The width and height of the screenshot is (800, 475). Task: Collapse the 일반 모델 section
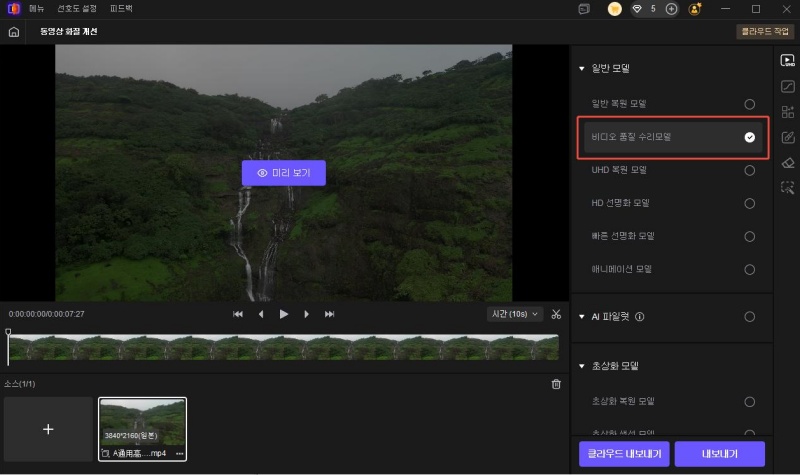[582, 68]
